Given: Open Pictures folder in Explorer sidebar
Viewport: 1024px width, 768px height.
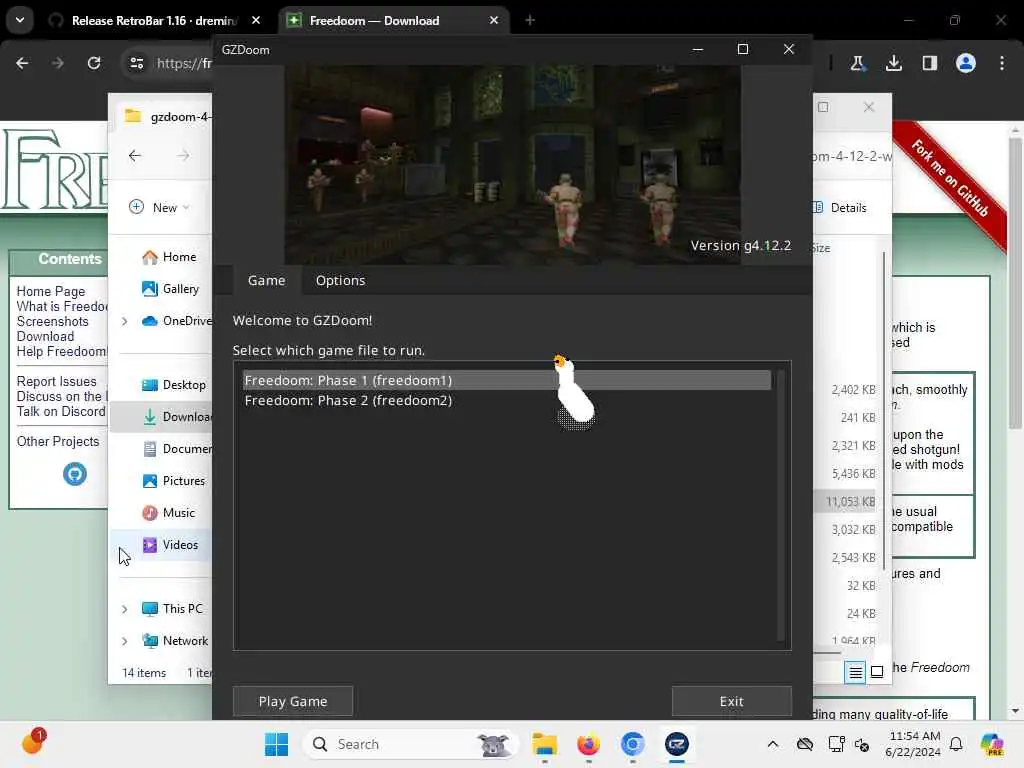Looking at the screenshot, I should point(174,481).
